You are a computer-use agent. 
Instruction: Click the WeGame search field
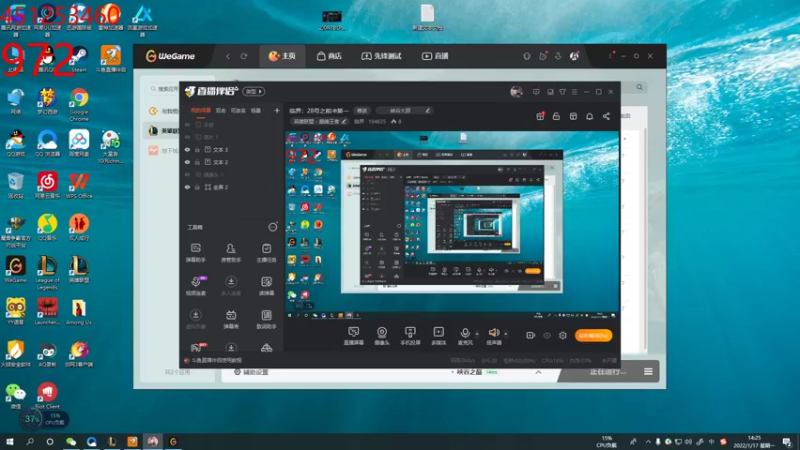click(x=164, y=88)
